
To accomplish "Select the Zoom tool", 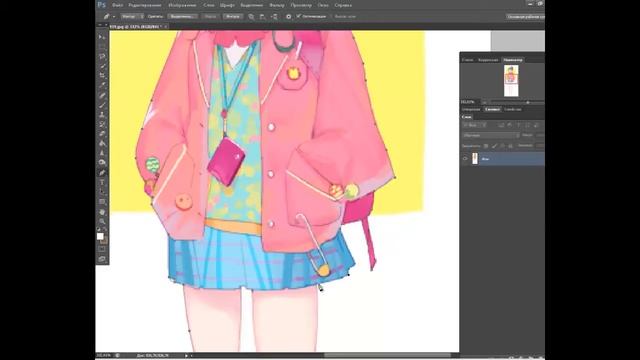I will [x=102, y=221].
